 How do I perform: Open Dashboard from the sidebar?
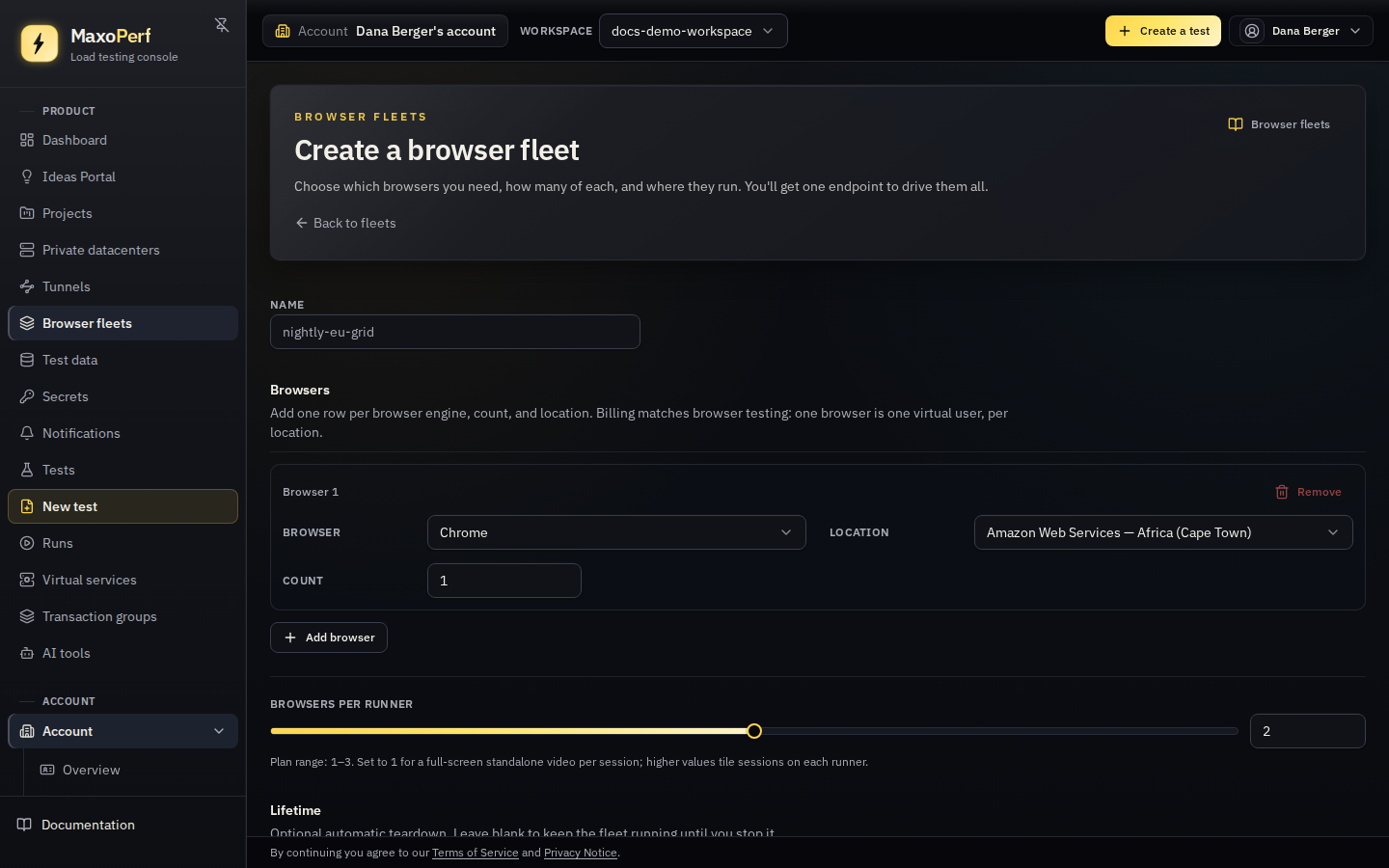tap(123, 140)
